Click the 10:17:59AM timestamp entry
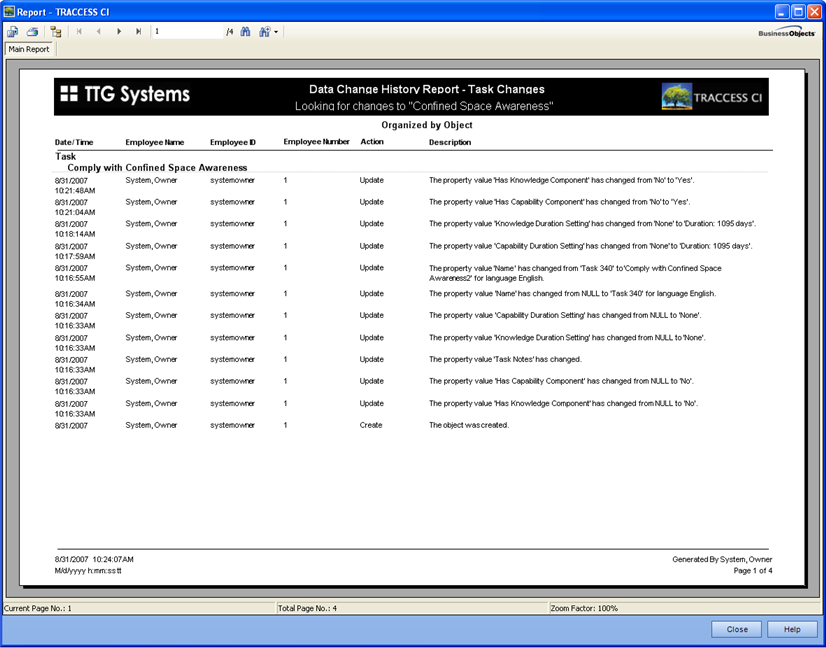Viewport: 826px width, 648px height. (x=75, y=256)
